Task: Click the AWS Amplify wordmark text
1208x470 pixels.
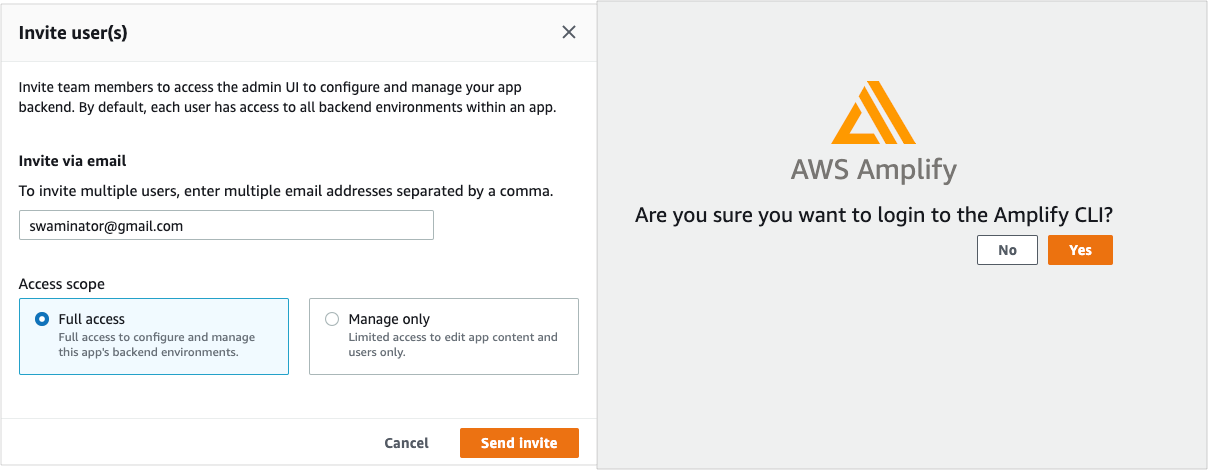Action: point(873,168)
